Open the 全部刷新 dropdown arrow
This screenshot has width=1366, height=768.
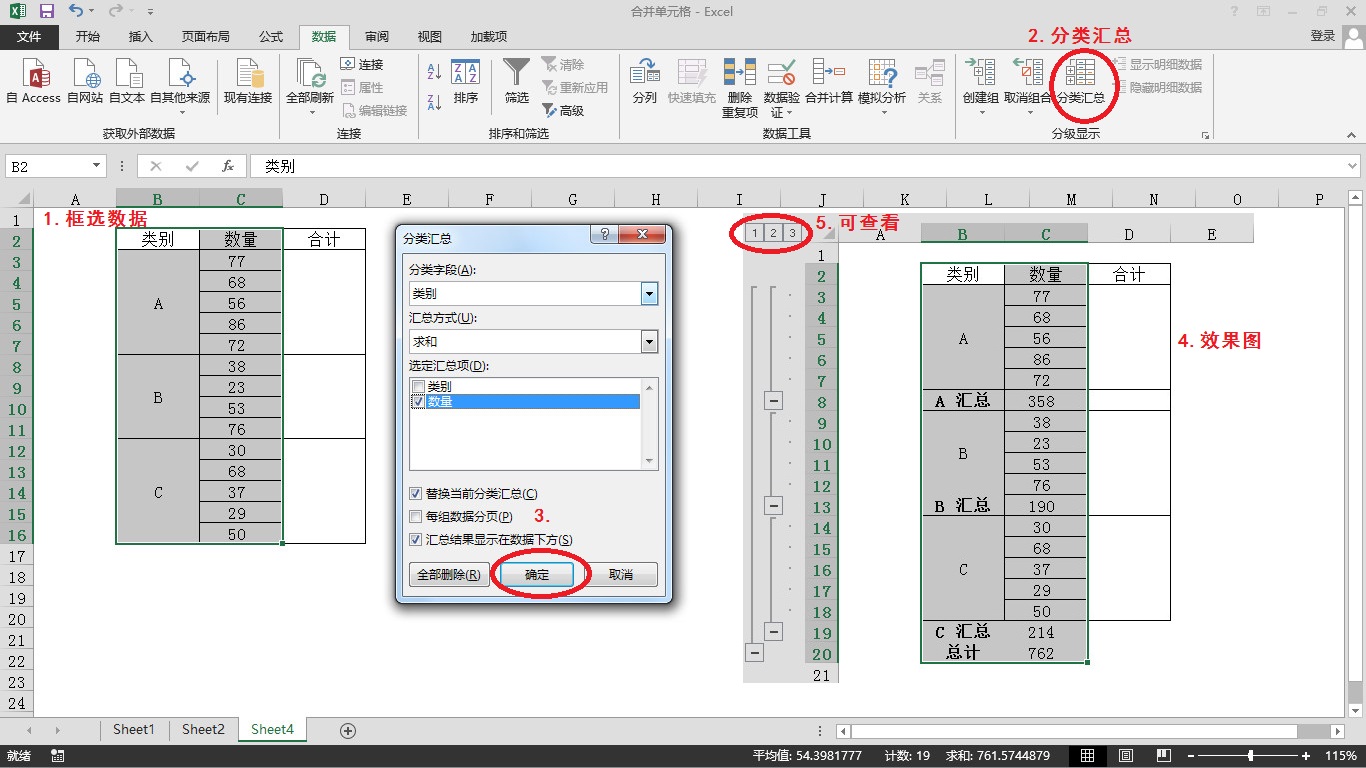tap(312, 112)
